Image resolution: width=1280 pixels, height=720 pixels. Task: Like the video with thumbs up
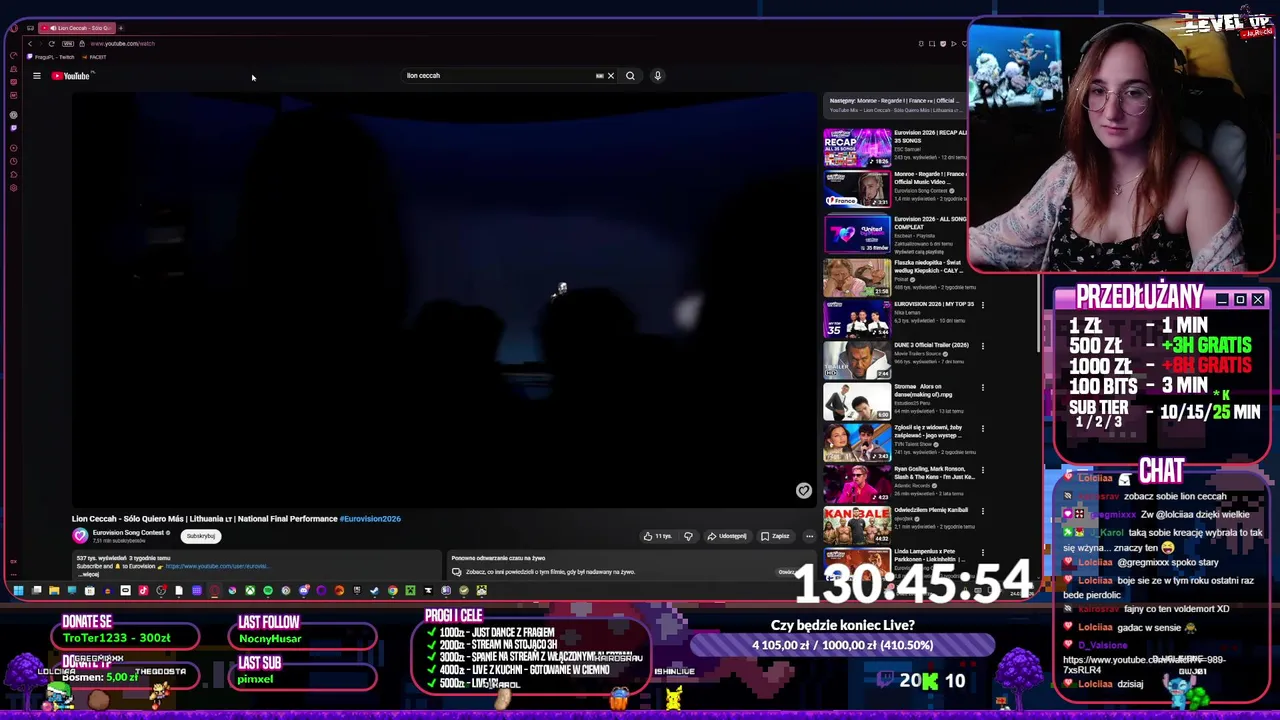[657, 536]
